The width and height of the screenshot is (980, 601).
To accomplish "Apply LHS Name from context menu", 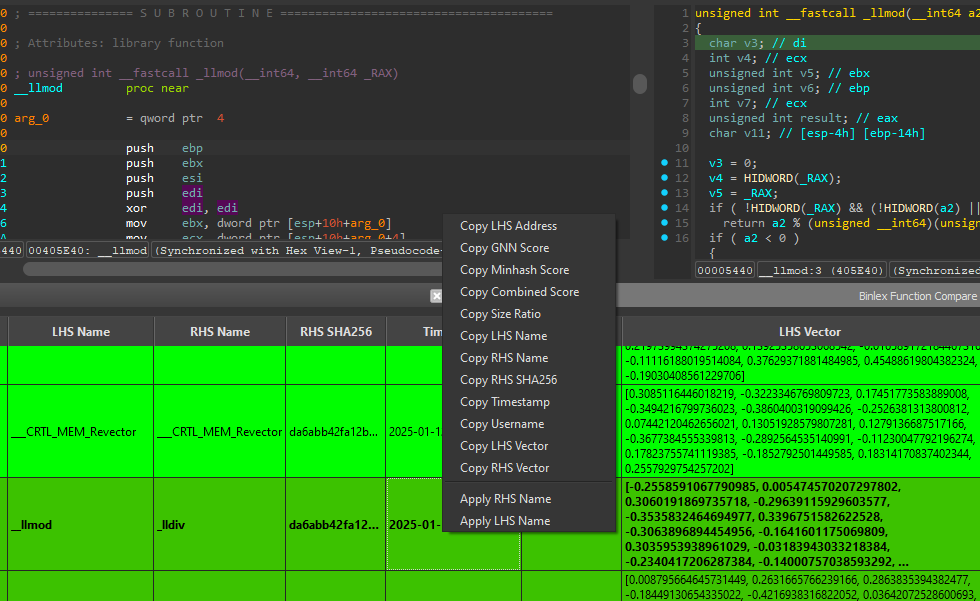I will point(504,521).
